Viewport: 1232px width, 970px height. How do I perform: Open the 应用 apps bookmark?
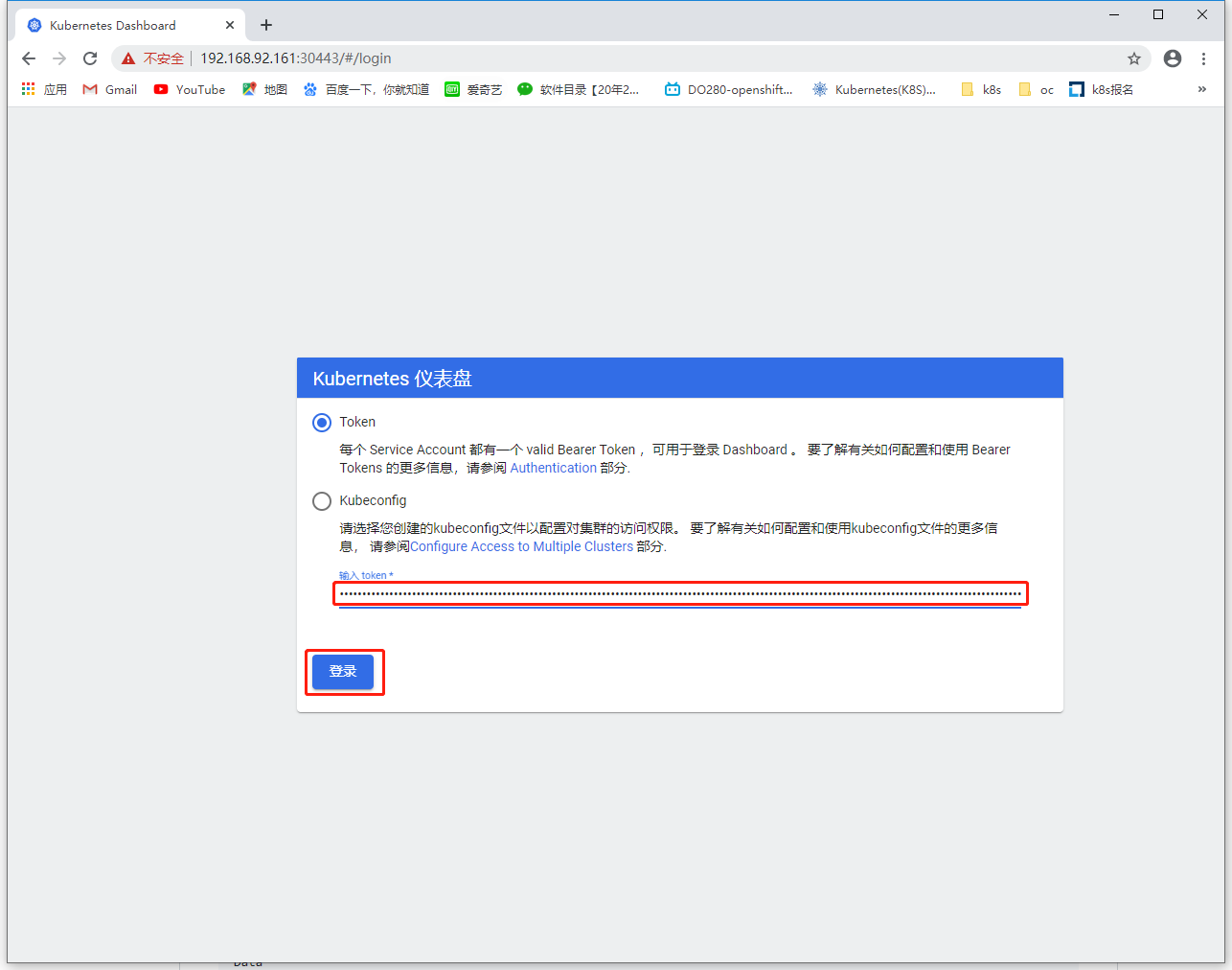pyautogui.click(x=44, y=89)
